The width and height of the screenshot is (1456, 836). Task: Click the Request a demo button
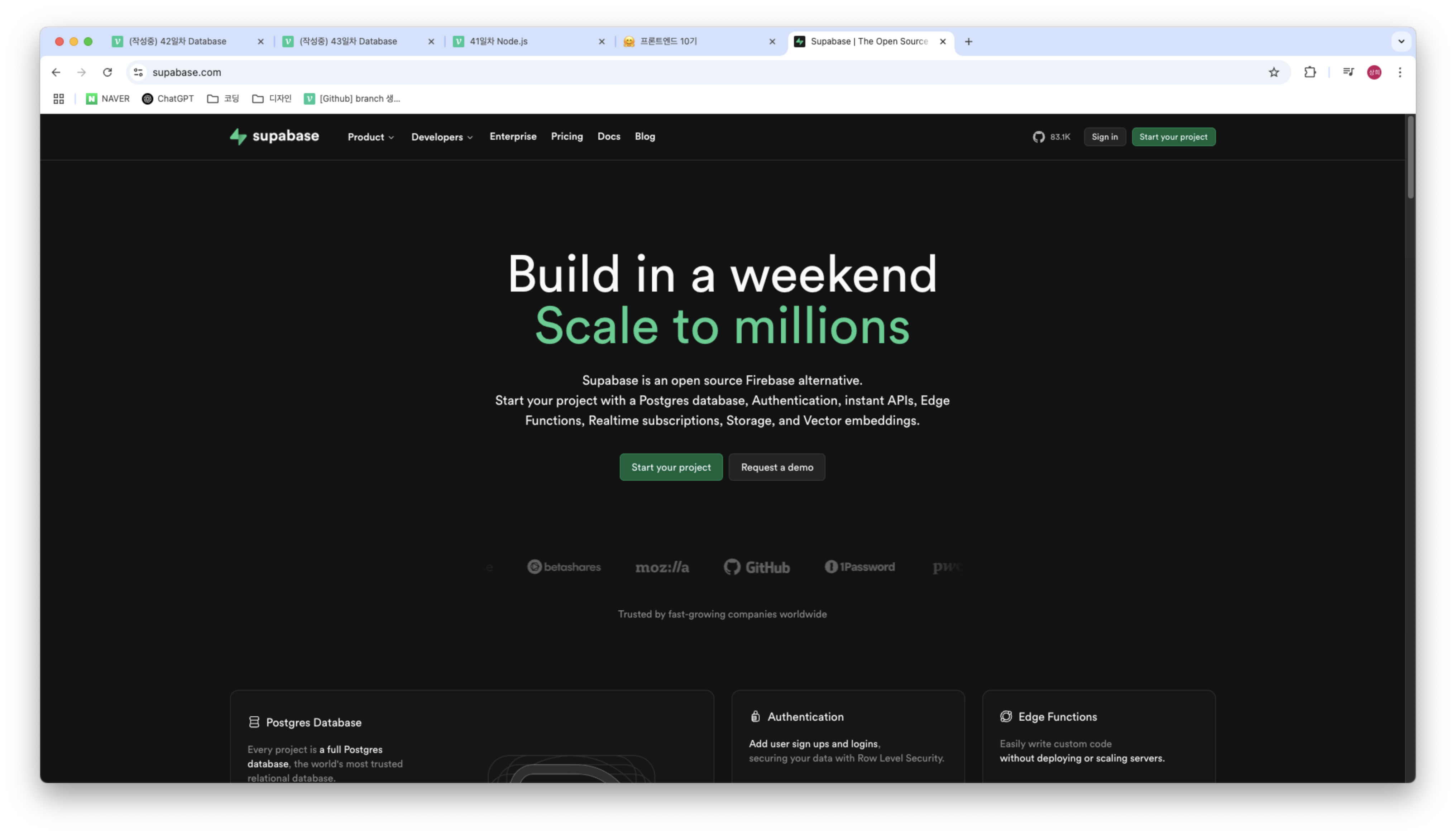777,467
